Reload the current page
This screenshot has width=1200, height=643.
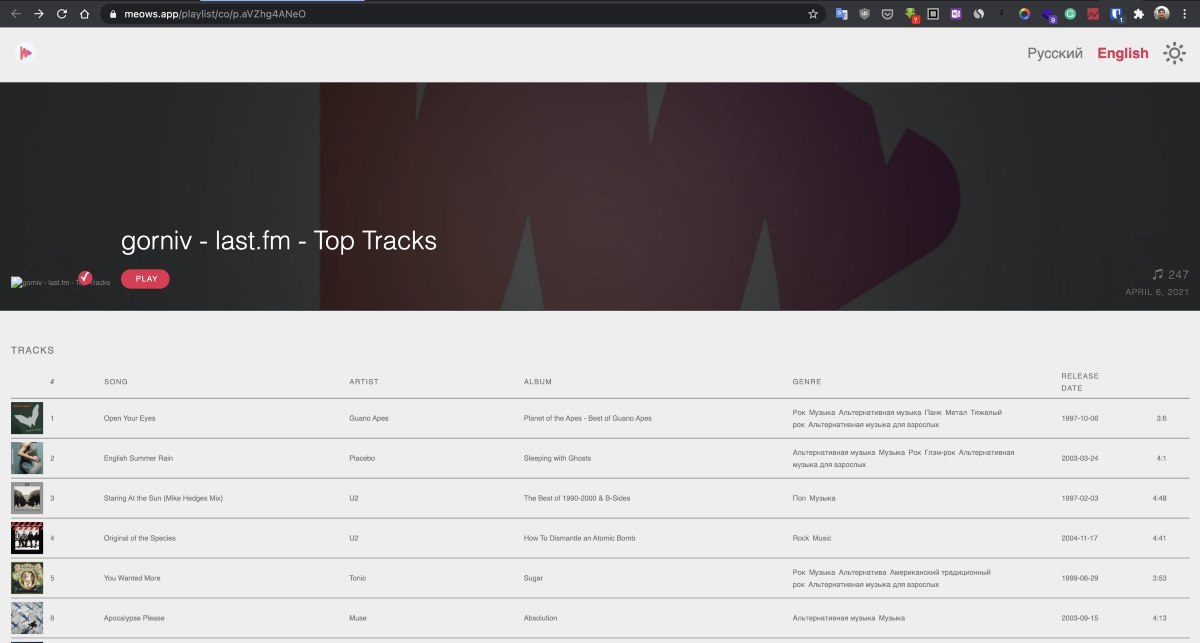(x=62, y=14)
